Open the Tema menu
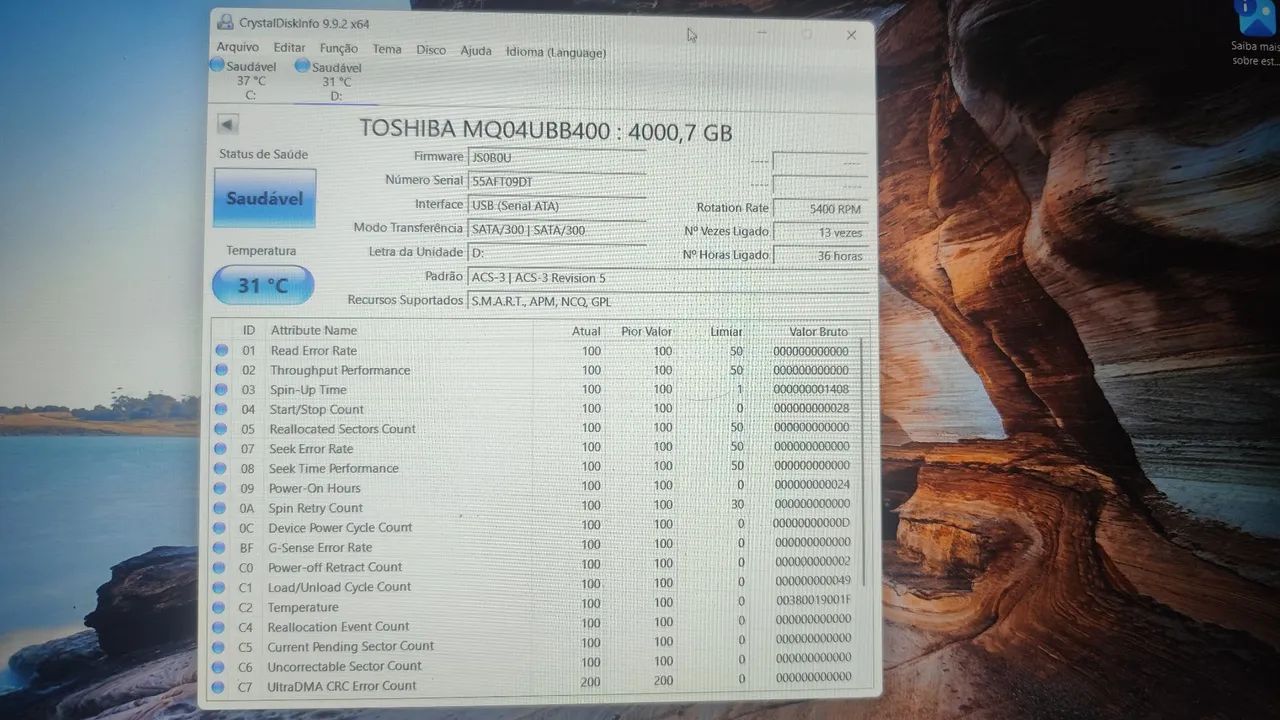The height and width of the screenshot is (720, 1280). point(387,49)
